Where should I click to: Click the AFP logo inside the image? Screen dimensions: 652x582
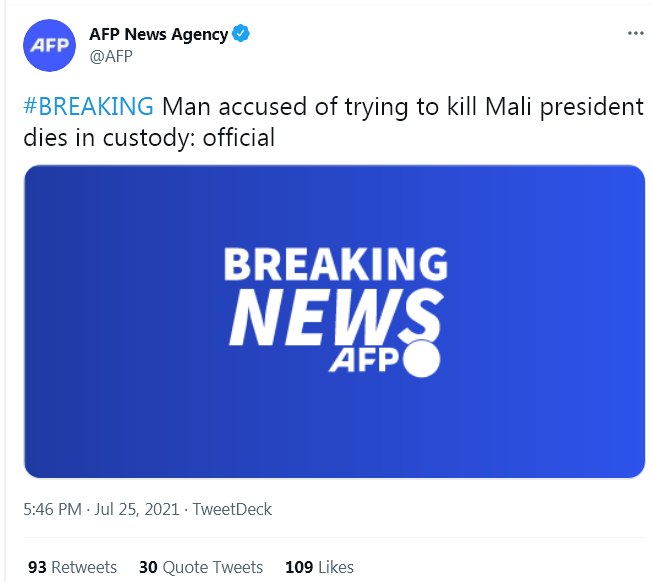point(363,360)
